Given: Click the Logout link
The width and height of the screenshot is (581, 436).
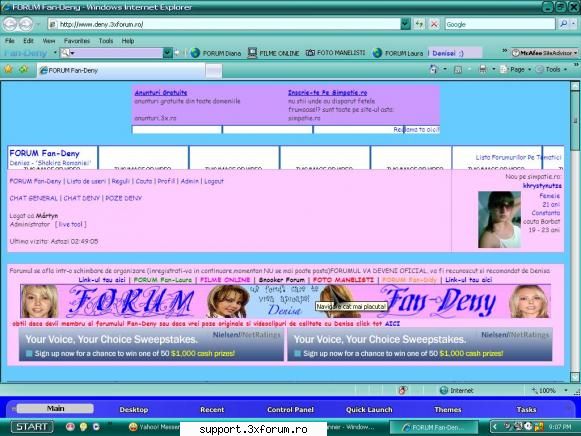Looking at the screenshot, I should (214, 181).
